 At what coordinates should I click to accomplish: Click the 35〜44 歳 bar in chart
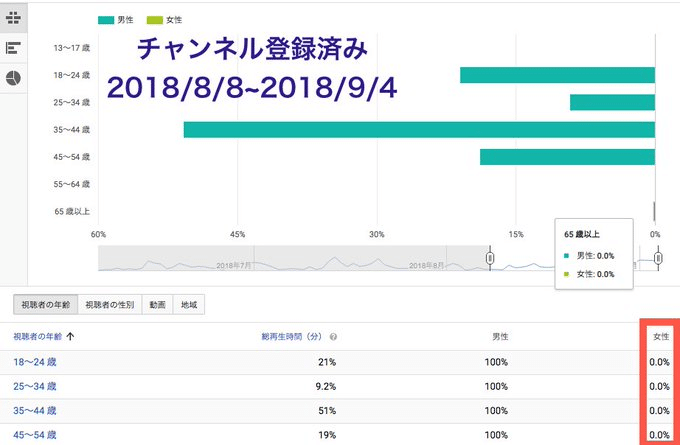point(418,130)
